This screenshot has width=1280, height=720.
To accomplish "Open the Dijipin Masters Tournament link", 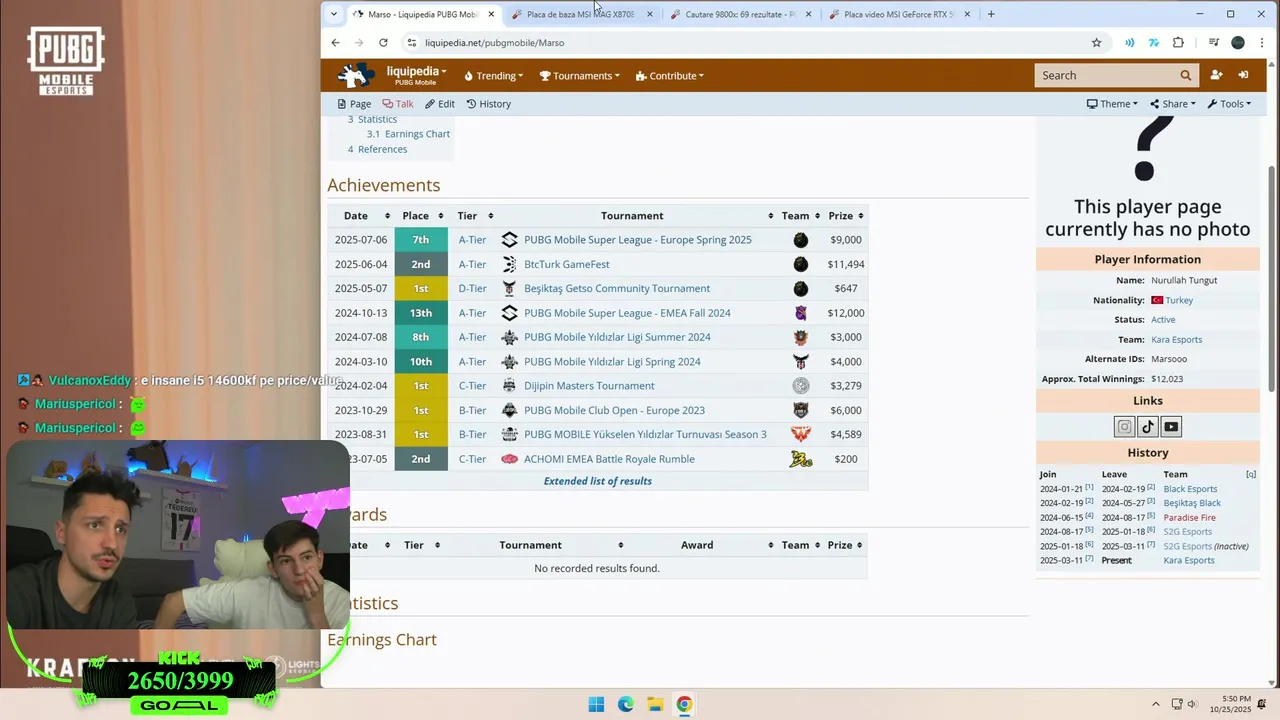I will [589, 386].
